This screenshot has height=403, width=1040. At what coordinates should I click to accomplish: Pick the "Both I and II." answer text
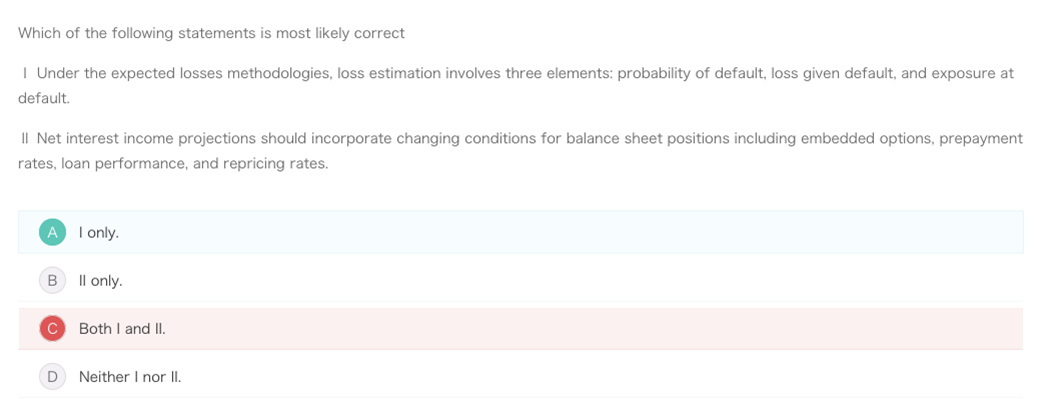point(122,329)
